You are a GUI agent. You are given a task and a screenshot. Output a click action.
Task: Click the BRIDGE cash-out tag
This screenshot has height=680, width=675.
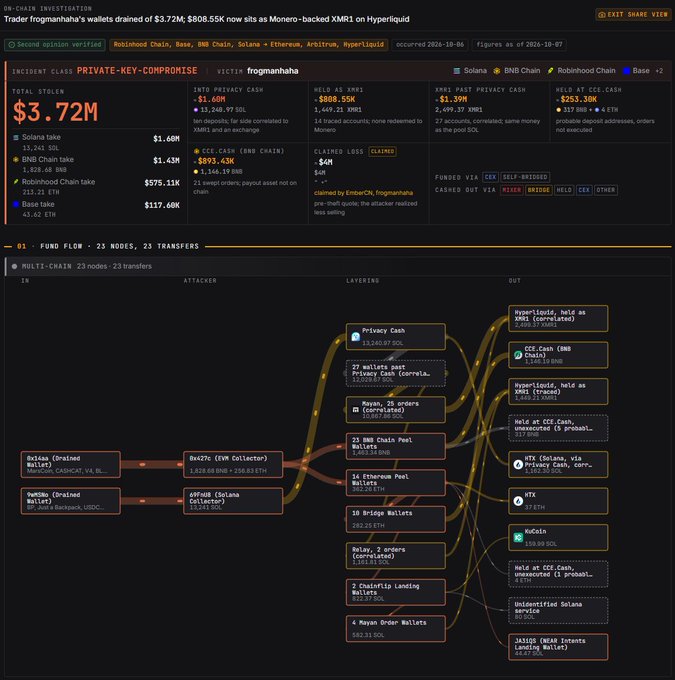pyautogui.click(x=538, y=190)
